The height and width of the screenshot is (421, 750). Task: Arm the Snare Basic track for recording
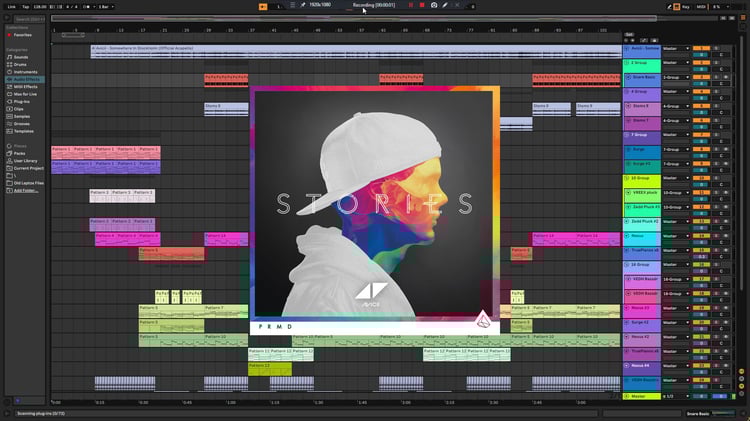click(726, 77)
